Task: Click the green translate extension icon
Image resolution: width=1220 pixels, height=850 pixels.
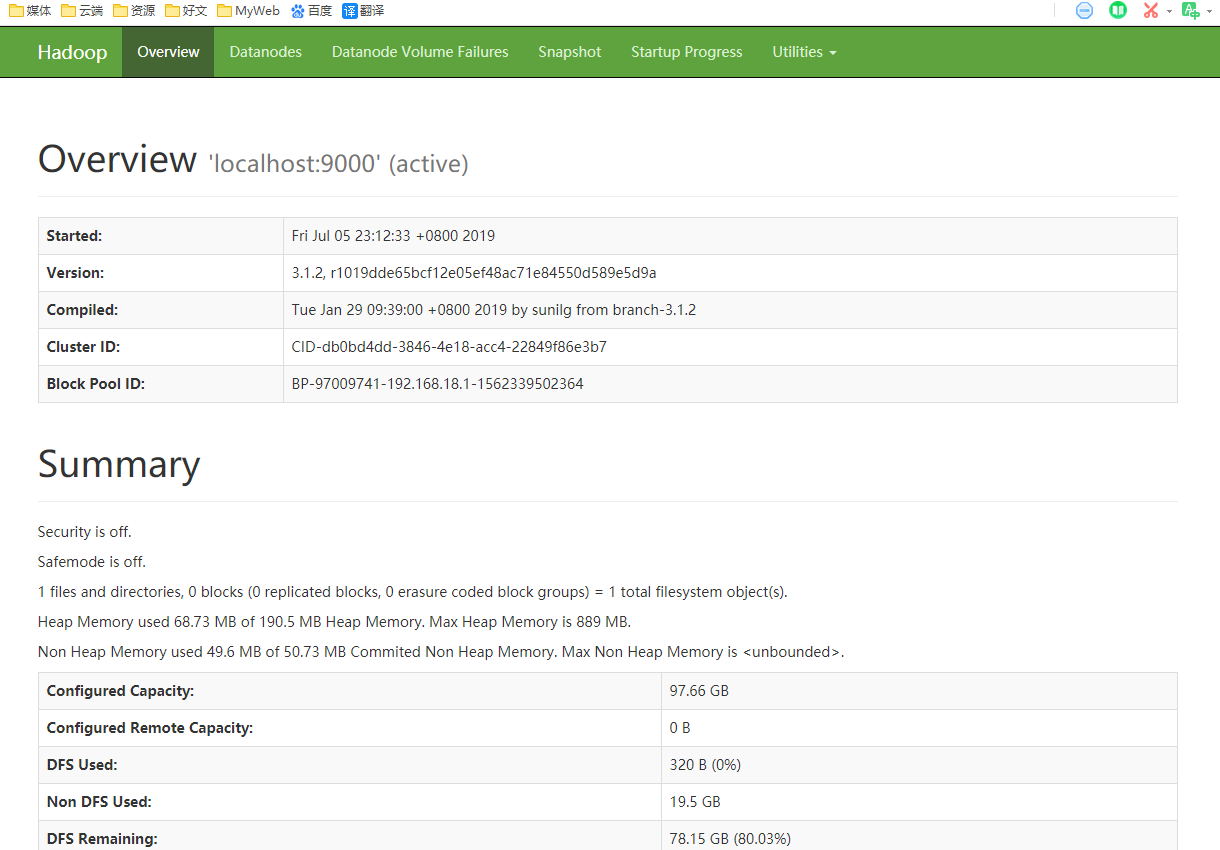Action: [x=1190, y=11]
